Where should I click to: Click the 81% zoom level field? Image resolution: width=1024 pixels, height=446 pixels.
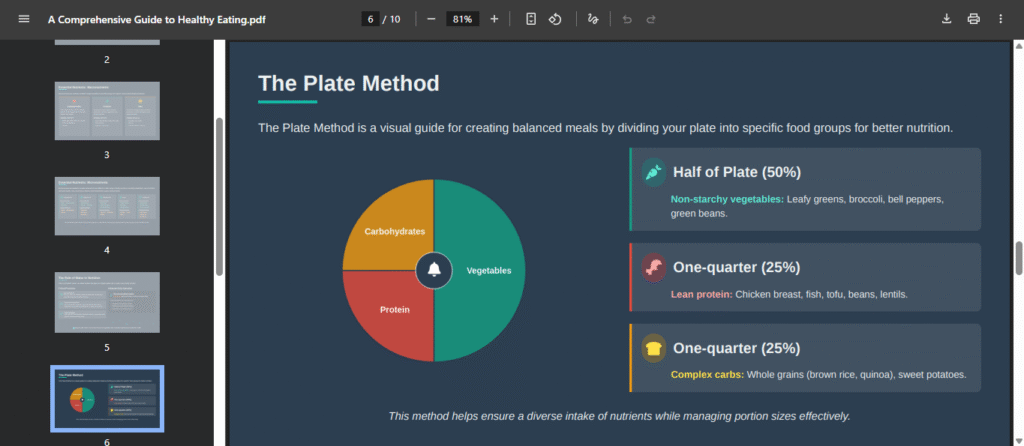462,19
